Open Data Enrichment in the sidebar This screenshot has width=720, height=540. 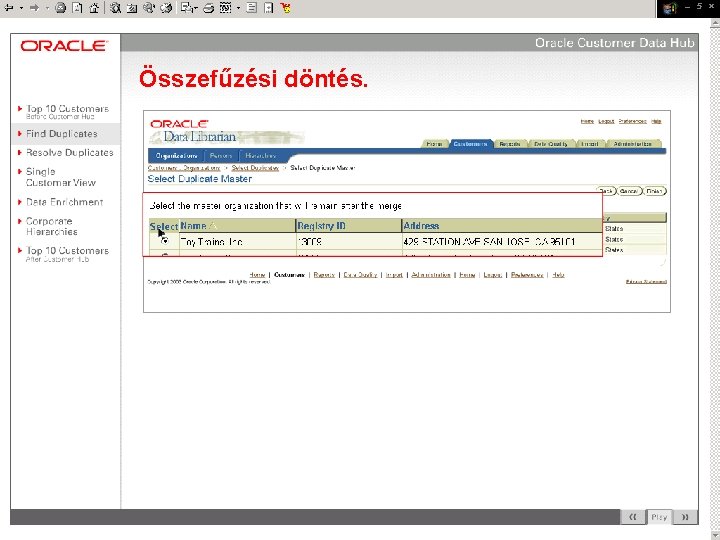(x=64, y=202)
